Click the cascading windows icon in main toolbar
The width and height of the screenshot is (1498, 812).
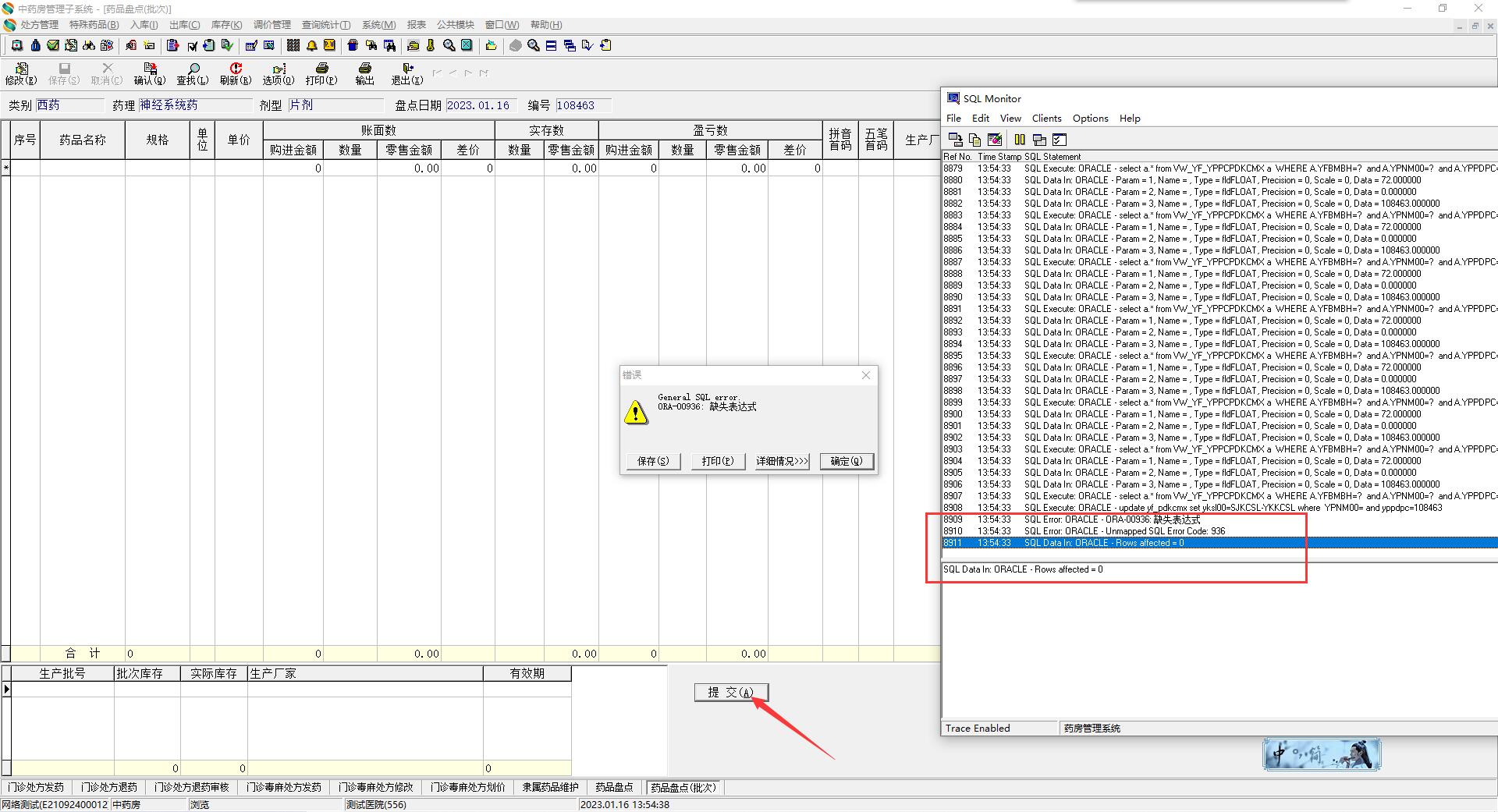[570, 45]
